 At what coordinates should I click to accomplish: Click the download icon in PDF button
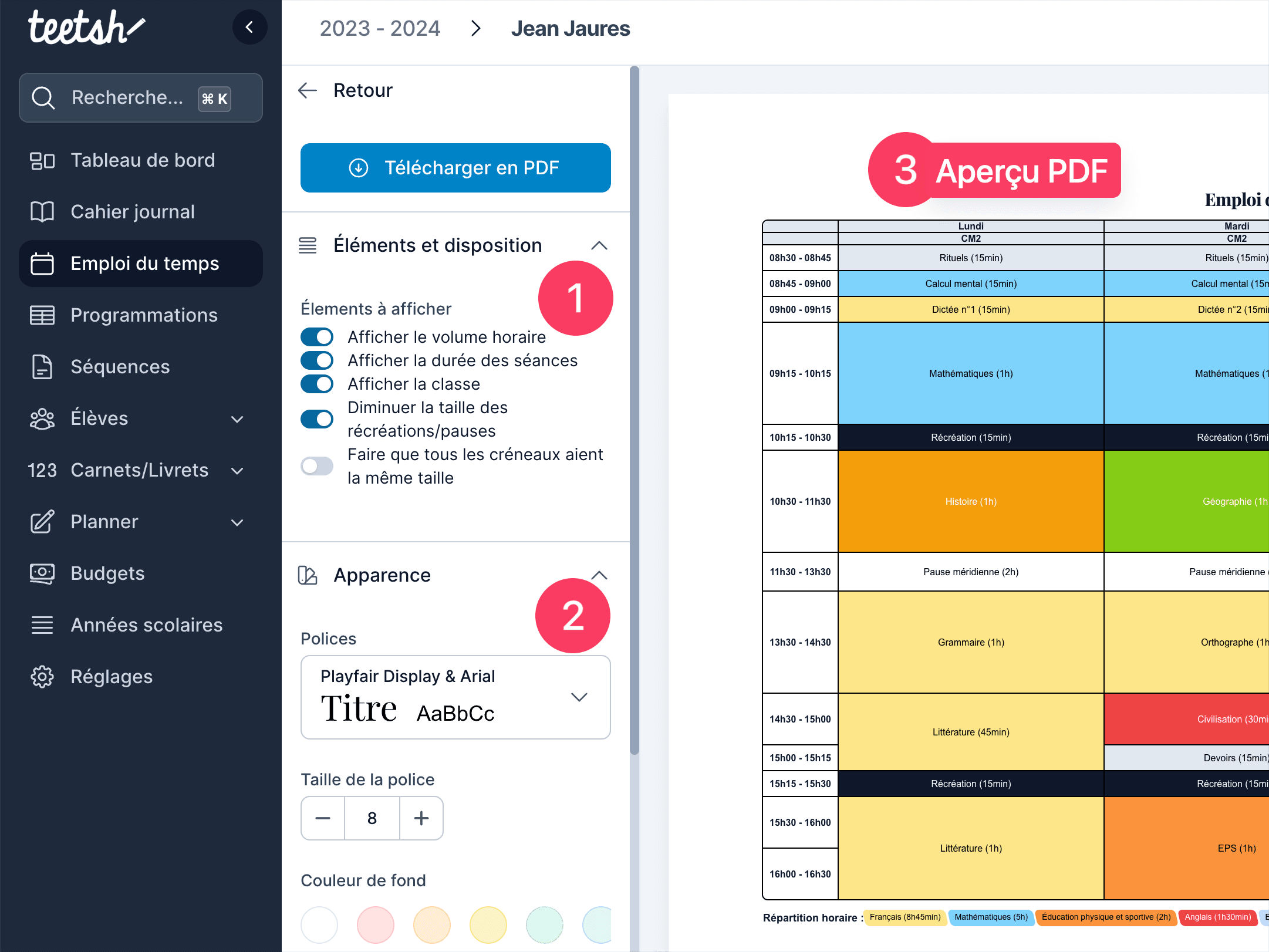(359, 168)
